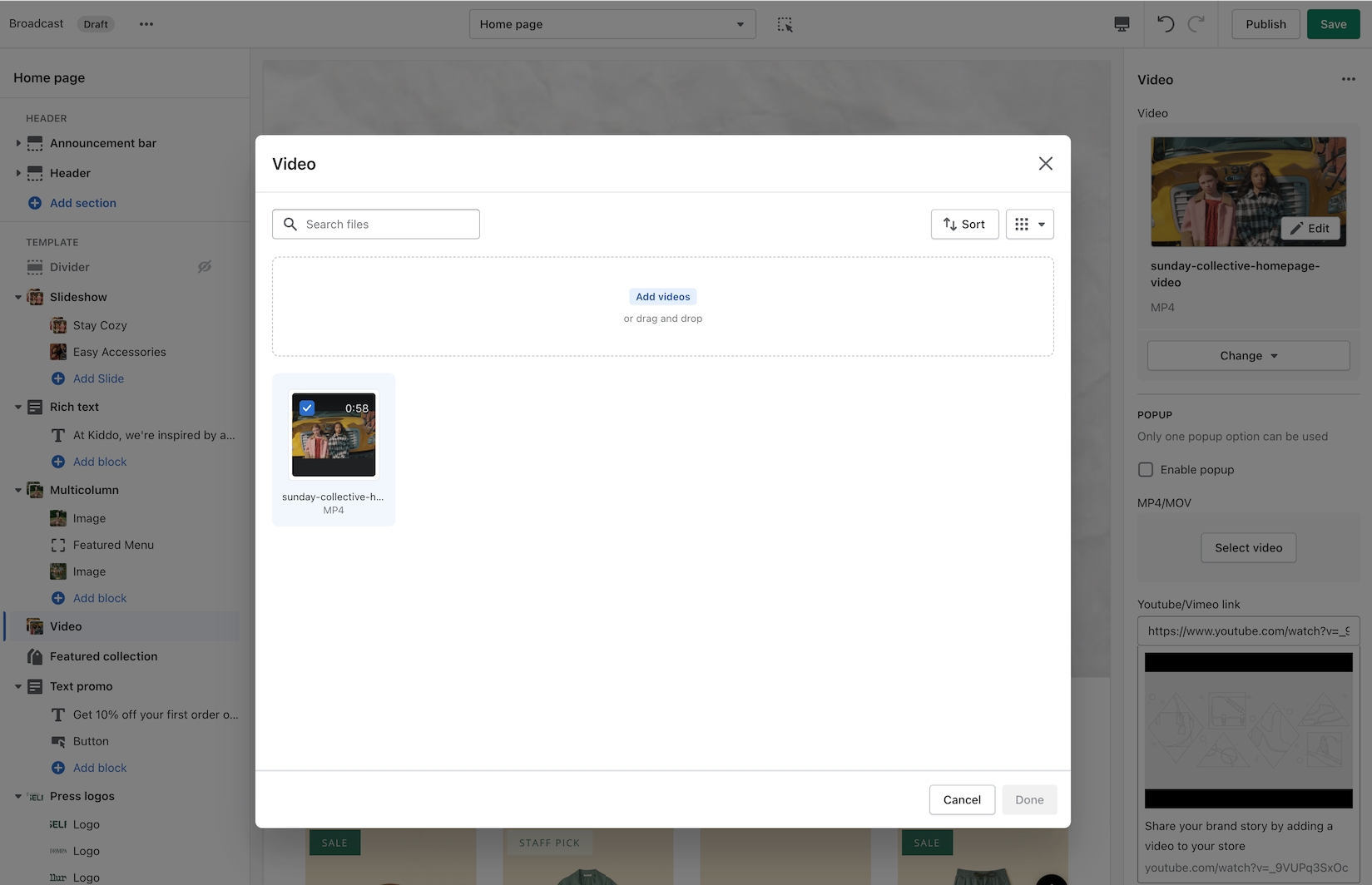Image resolution: width=1372 pixels, height=885 pixels.
Task: Enable the popup checkbox
Action: click(x=1146, y=470)
